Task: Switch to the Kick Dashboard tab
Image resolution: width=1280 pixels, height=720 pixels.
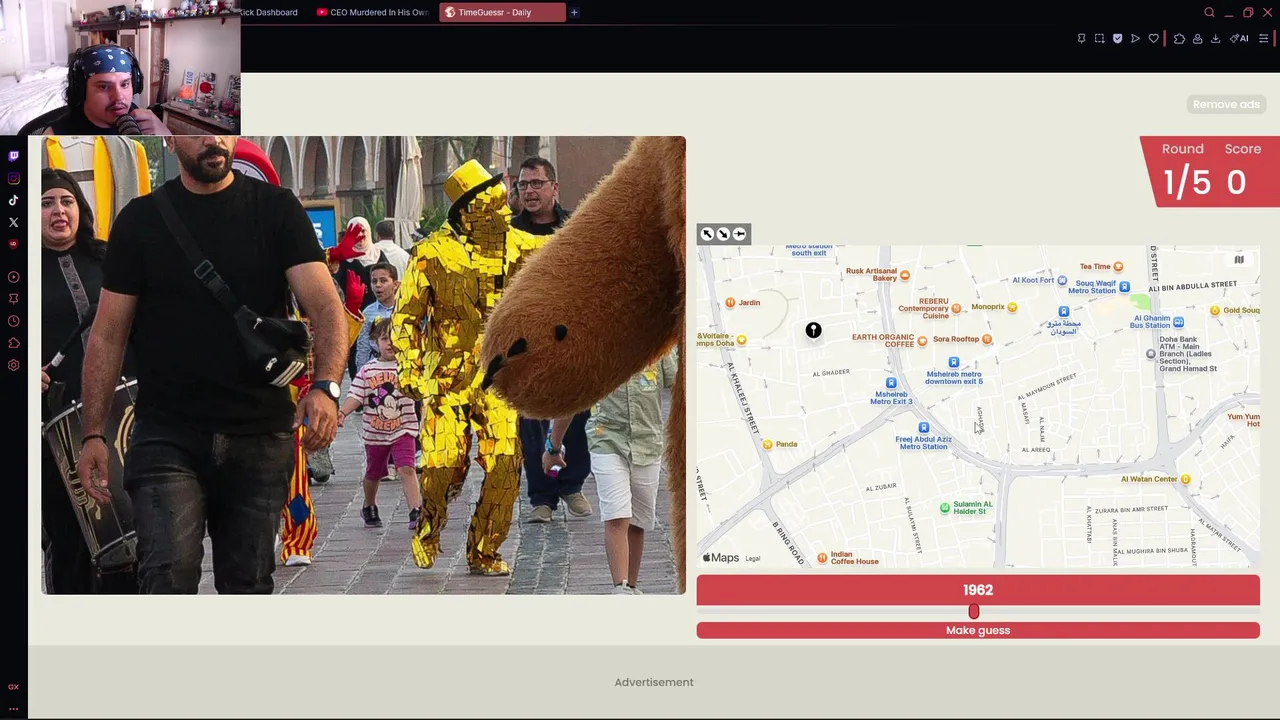Action: 268,12
